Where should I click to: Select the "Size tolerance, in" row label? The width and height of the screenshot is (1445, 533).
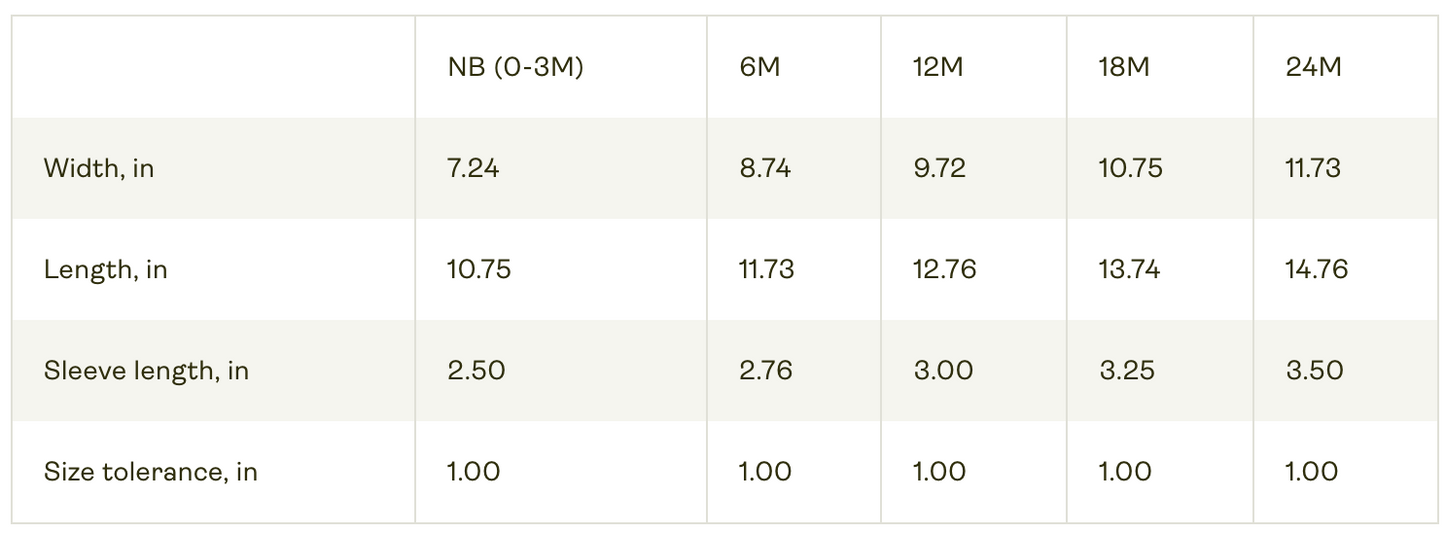[x=150, y=471]
